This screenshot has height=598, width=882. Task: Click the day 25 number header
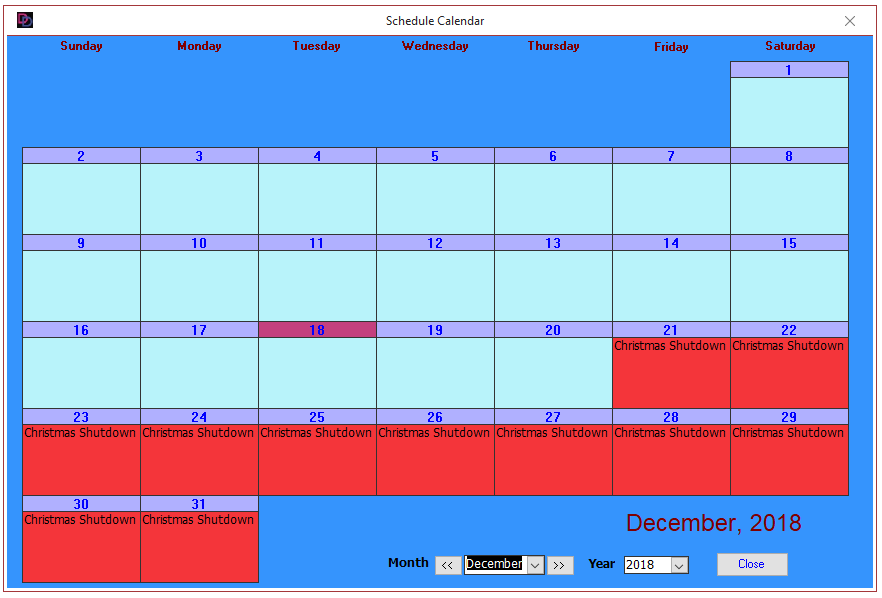317,417
